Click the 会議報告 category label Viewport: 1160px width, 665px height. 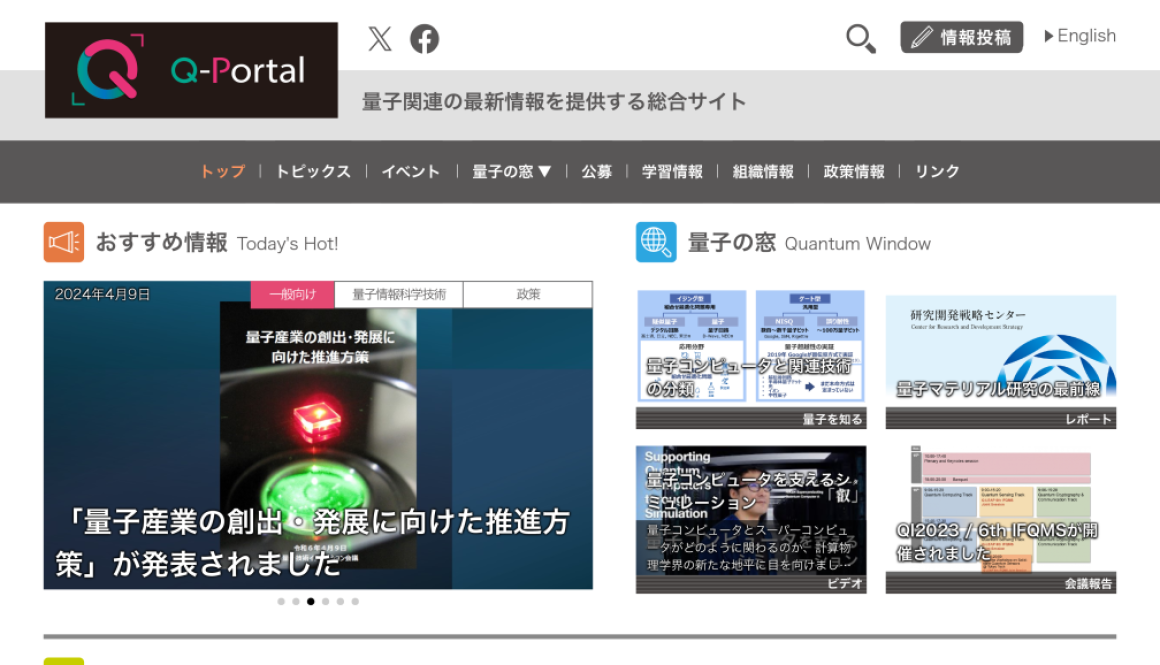coord(1088,584)
